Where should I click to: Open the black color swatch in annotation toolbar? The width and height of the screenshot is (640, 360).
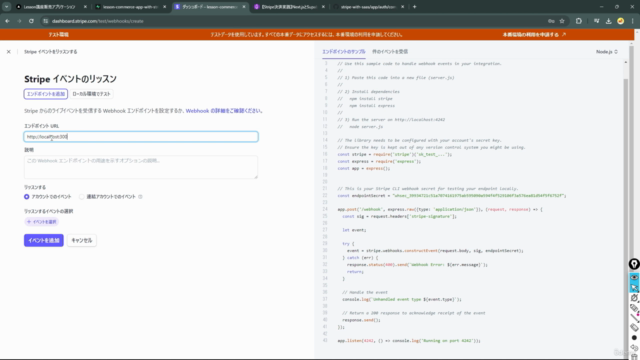(634, 338)
